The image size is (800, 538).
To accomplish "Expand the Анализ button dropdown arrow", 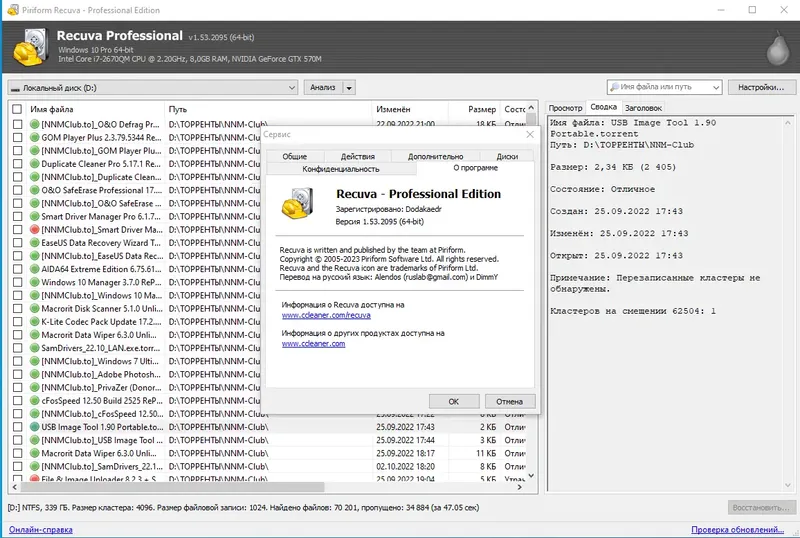I will 349,88.
